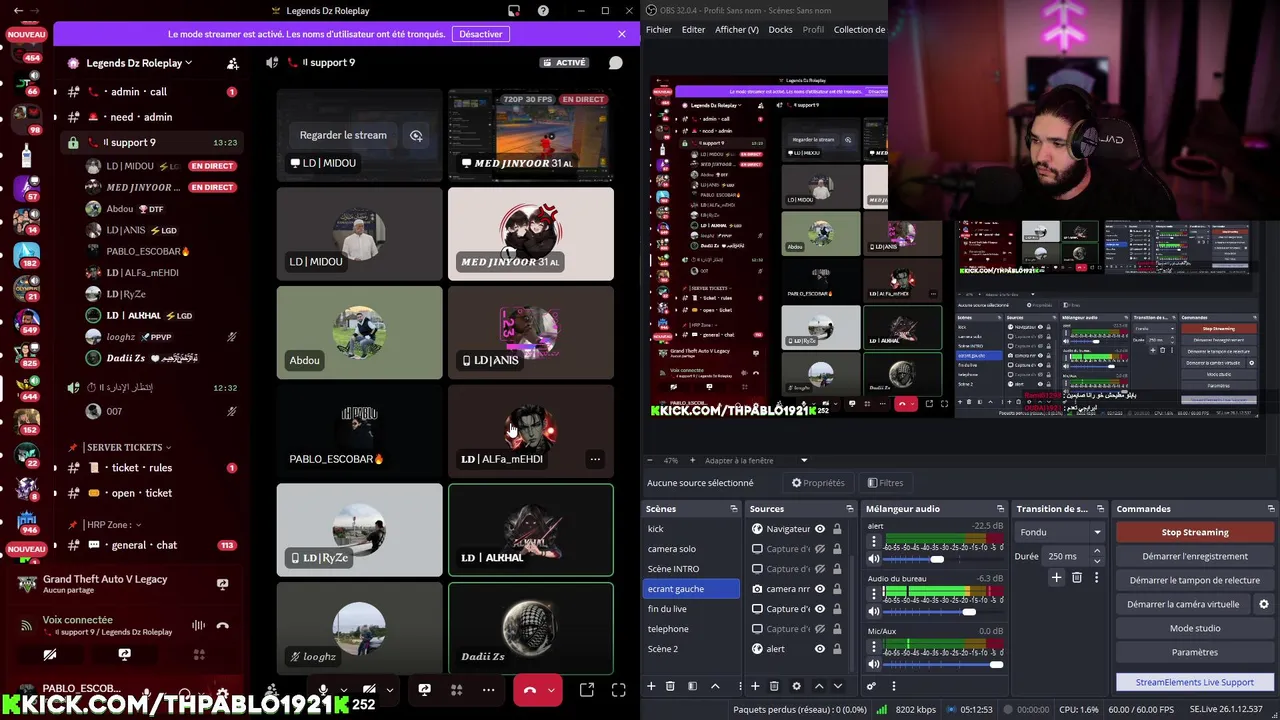Open camera options arrow in the call bar
1280x720 pixels.
point(389,690)
